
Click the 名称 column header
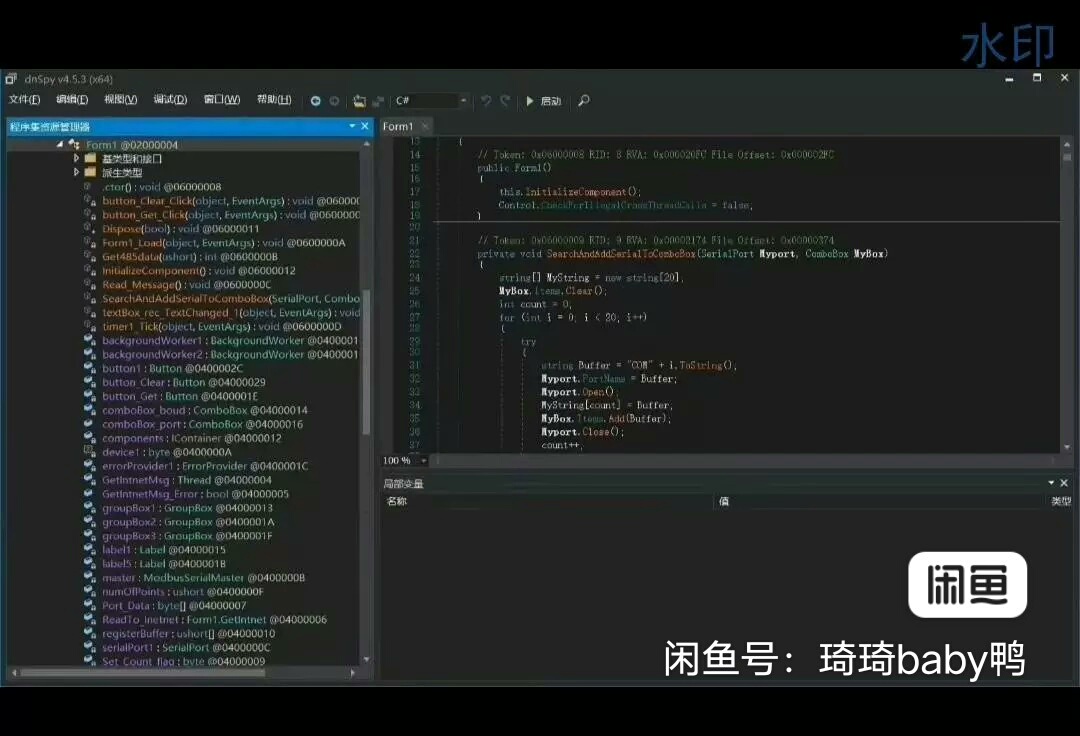click(397, 501)
